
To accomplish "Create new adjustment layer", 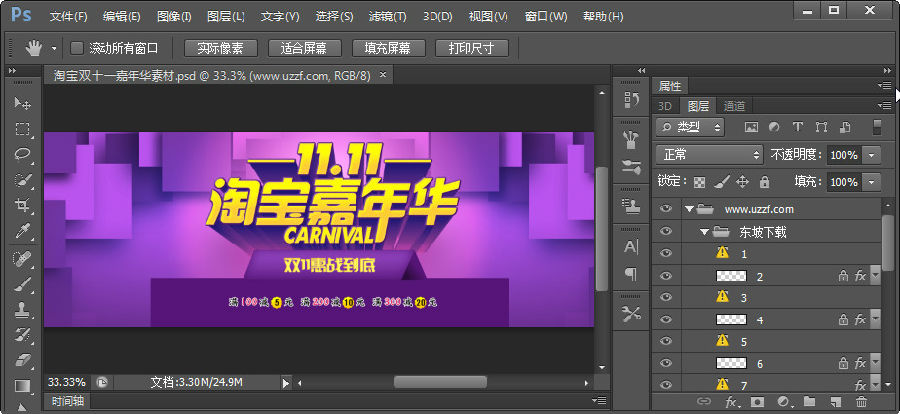I will click(783, 402).
